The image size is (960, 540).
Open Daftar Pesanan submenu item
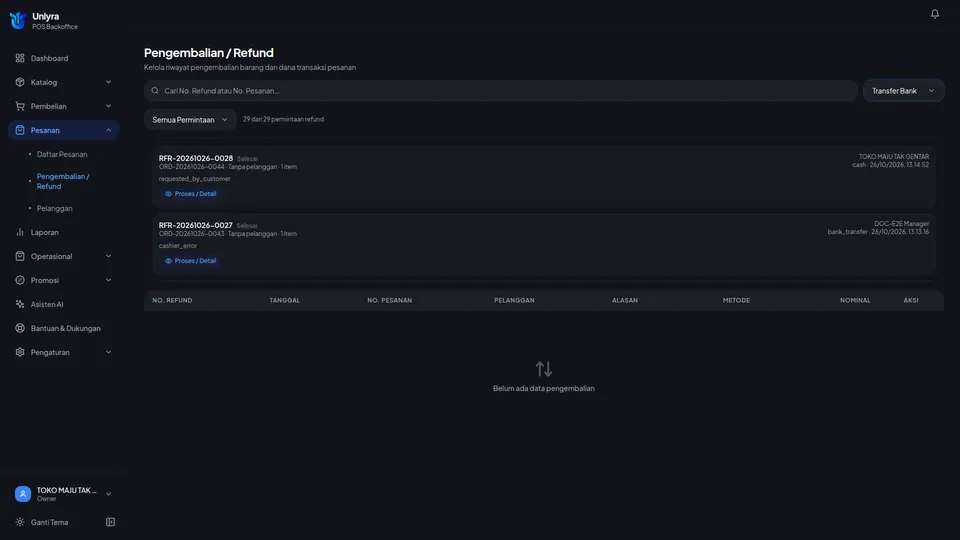coord(62,154)
